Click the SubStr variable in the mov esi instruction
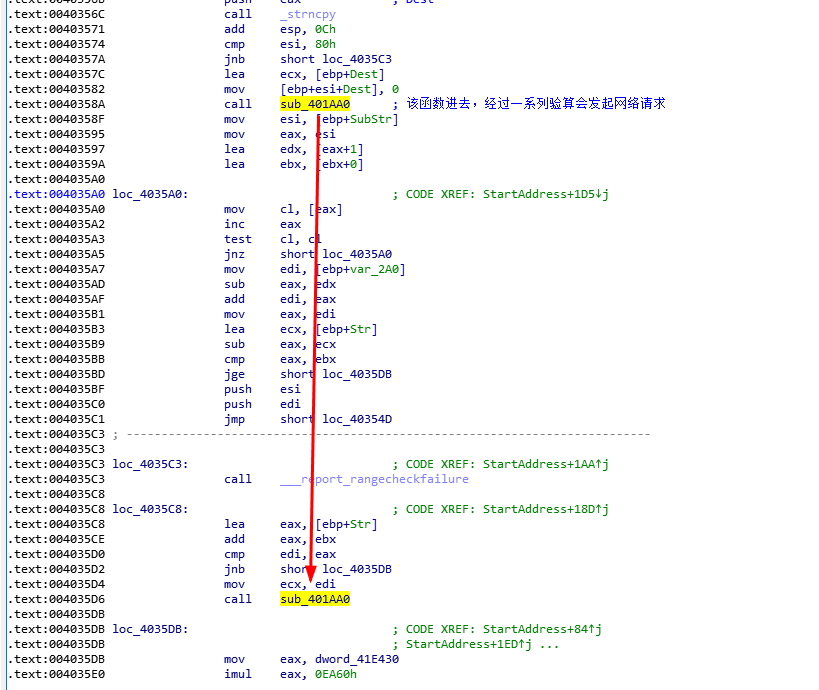 coord(370,119)
